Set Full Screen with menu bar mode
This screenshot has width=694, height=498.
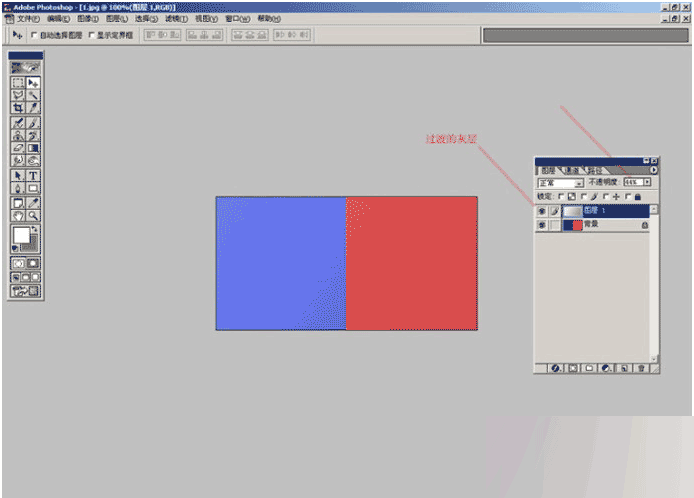[x=26, y=278]
